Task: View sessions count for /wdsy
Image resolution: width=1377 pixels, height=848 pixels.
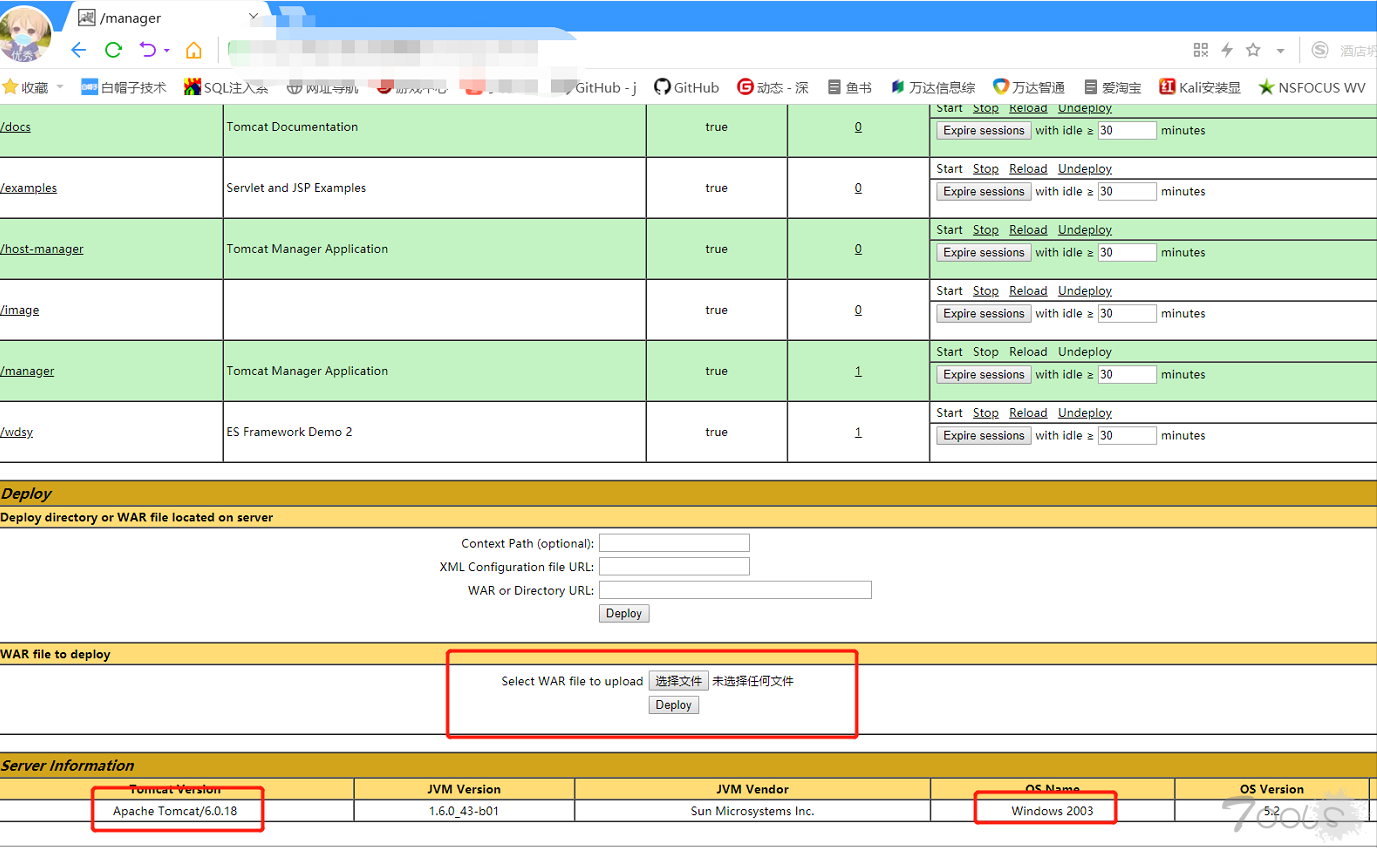Action: (858, 432)
